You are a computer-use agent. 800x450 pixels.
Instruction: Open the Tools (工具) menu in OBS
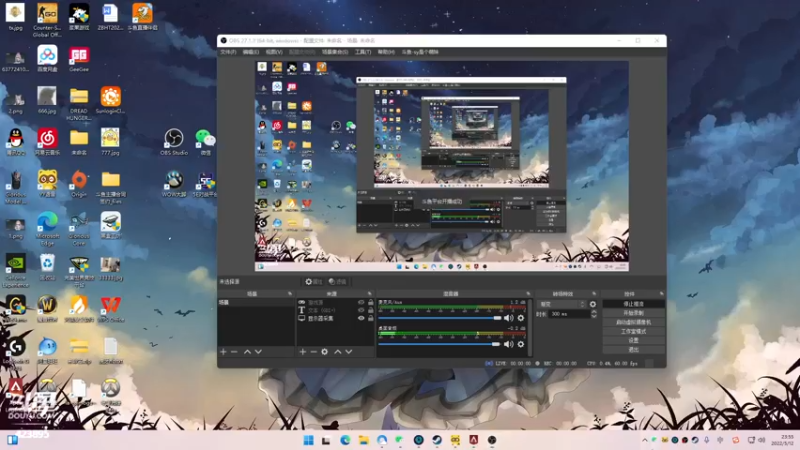coord(363,52)
